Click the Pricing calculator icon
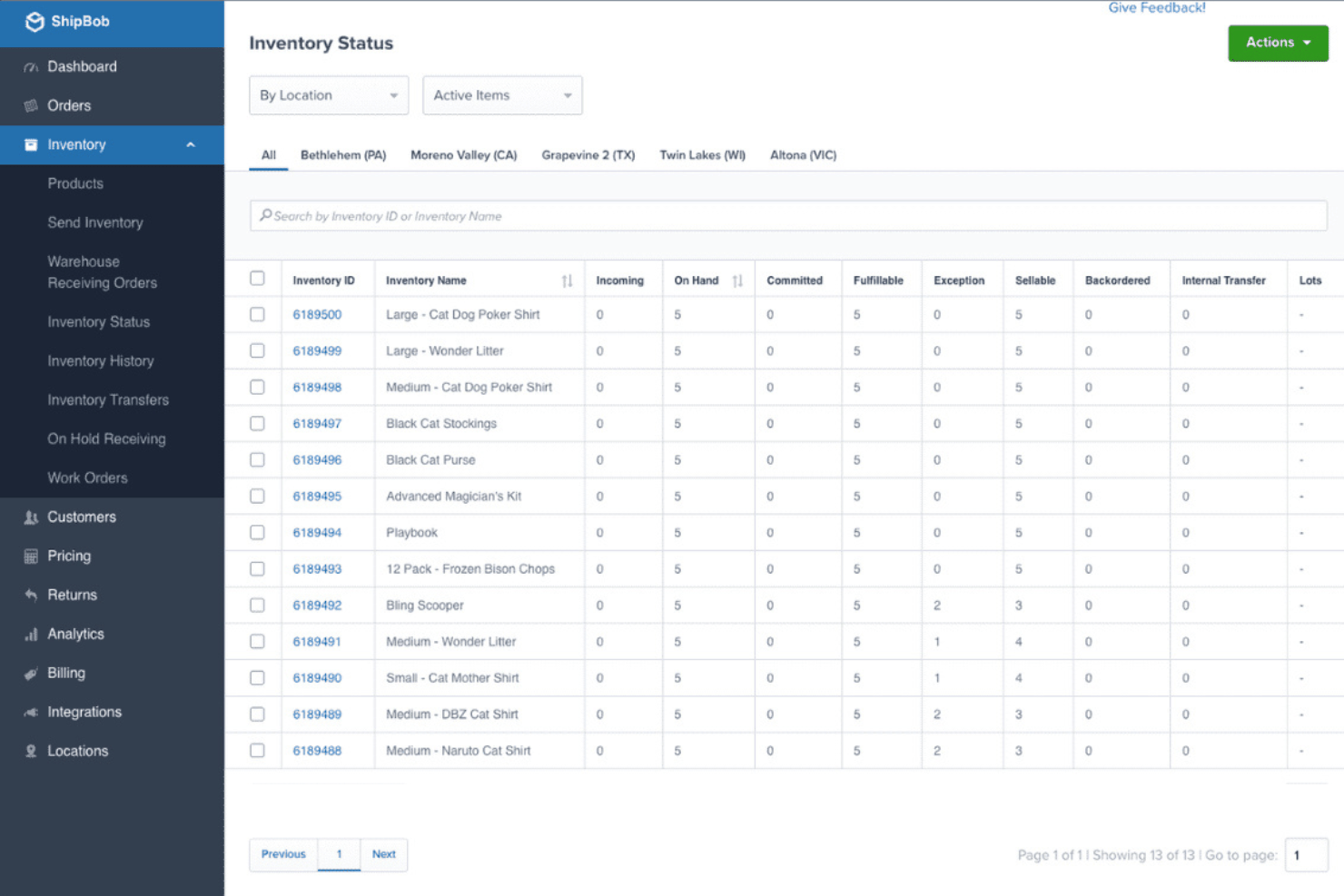 (x=31, y=556)
